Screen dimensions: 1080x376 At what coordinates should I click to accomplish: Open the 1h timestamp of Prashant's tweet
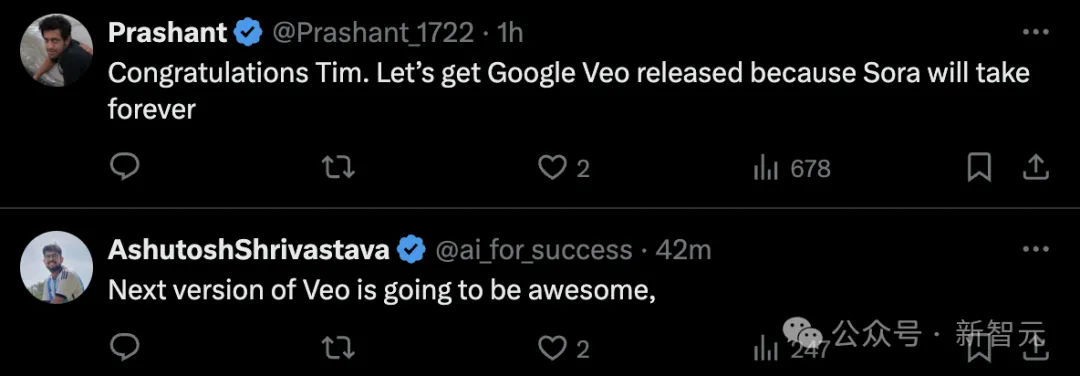[510, 32]
